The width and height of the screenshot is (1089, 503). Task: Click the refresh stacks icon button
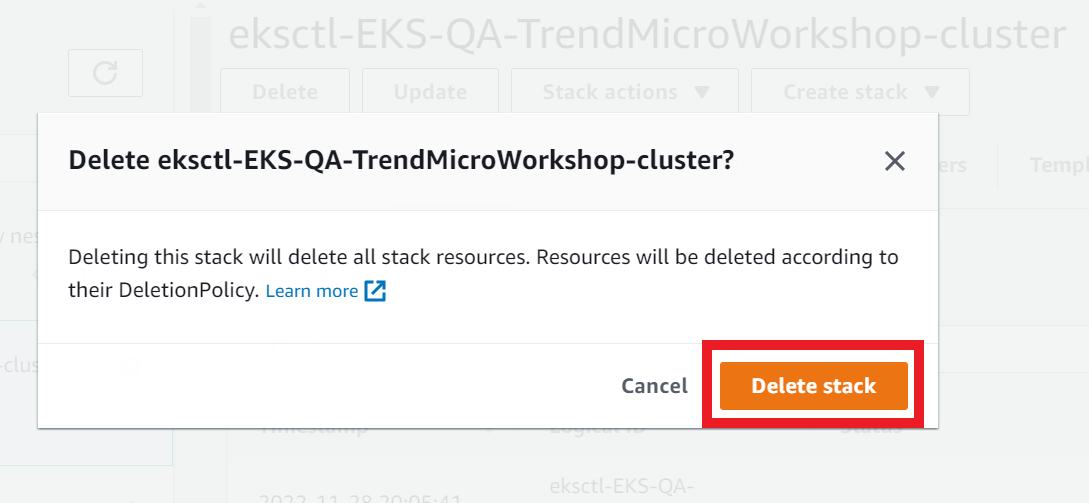[x=105, y=73]
